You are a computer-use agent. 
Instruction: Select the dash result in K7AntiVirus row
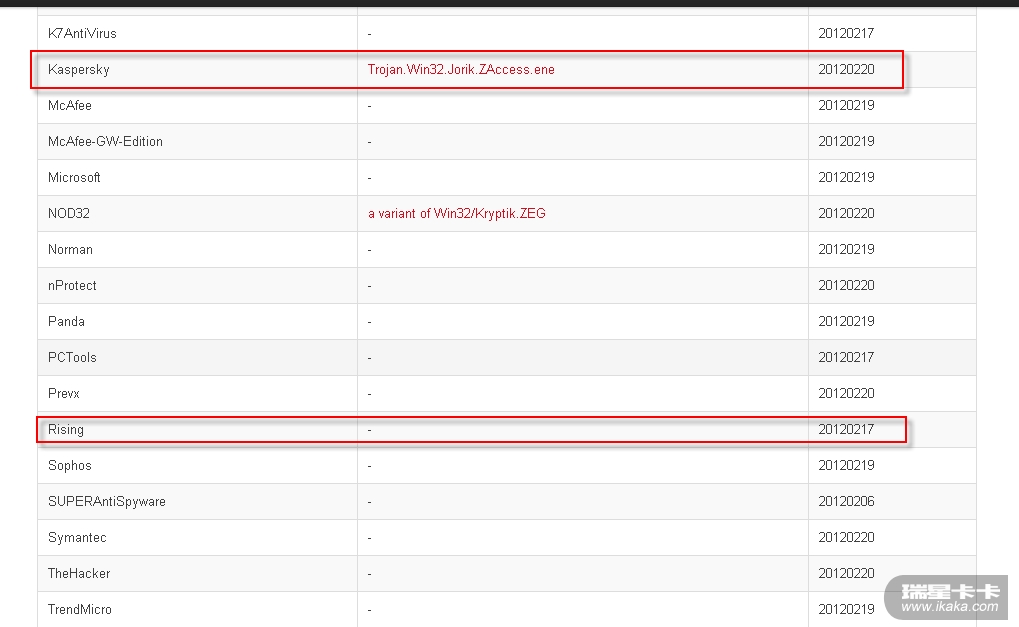[x=370, y=34]
